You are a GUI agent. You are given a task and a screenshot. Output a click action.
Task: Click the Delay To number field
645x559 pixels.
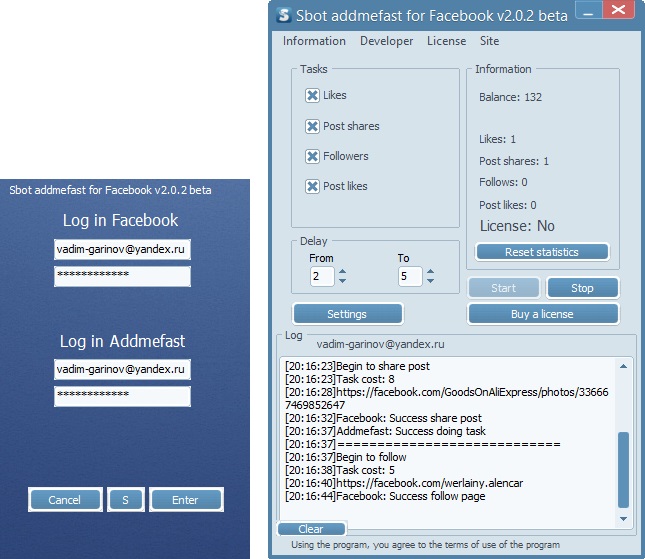pos(410,276)
